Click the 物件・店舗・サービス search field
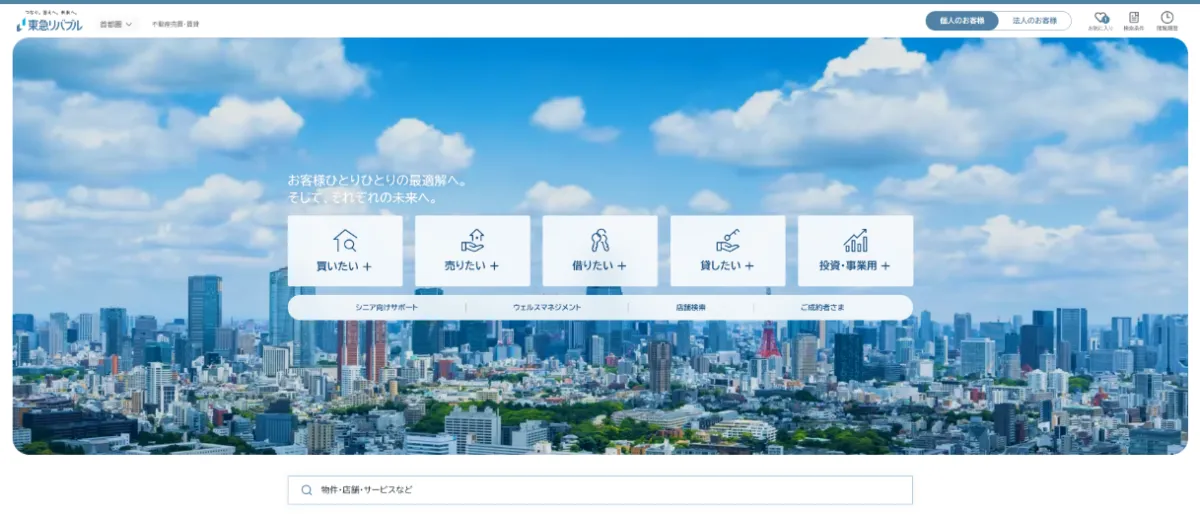Screen dimensions: 1200x515 [600, 490]
